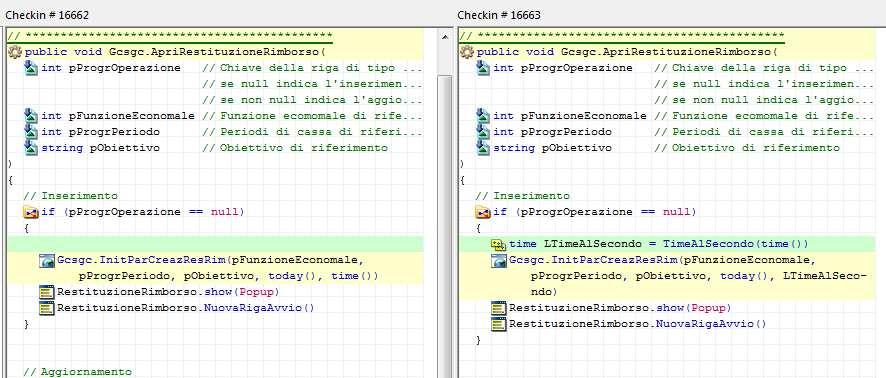The width and height of the screenshot is (886, 378).
Task: Click '// Obiettivo di riferimento' comment in Checkin 16662
Action: tap(295, 148)
